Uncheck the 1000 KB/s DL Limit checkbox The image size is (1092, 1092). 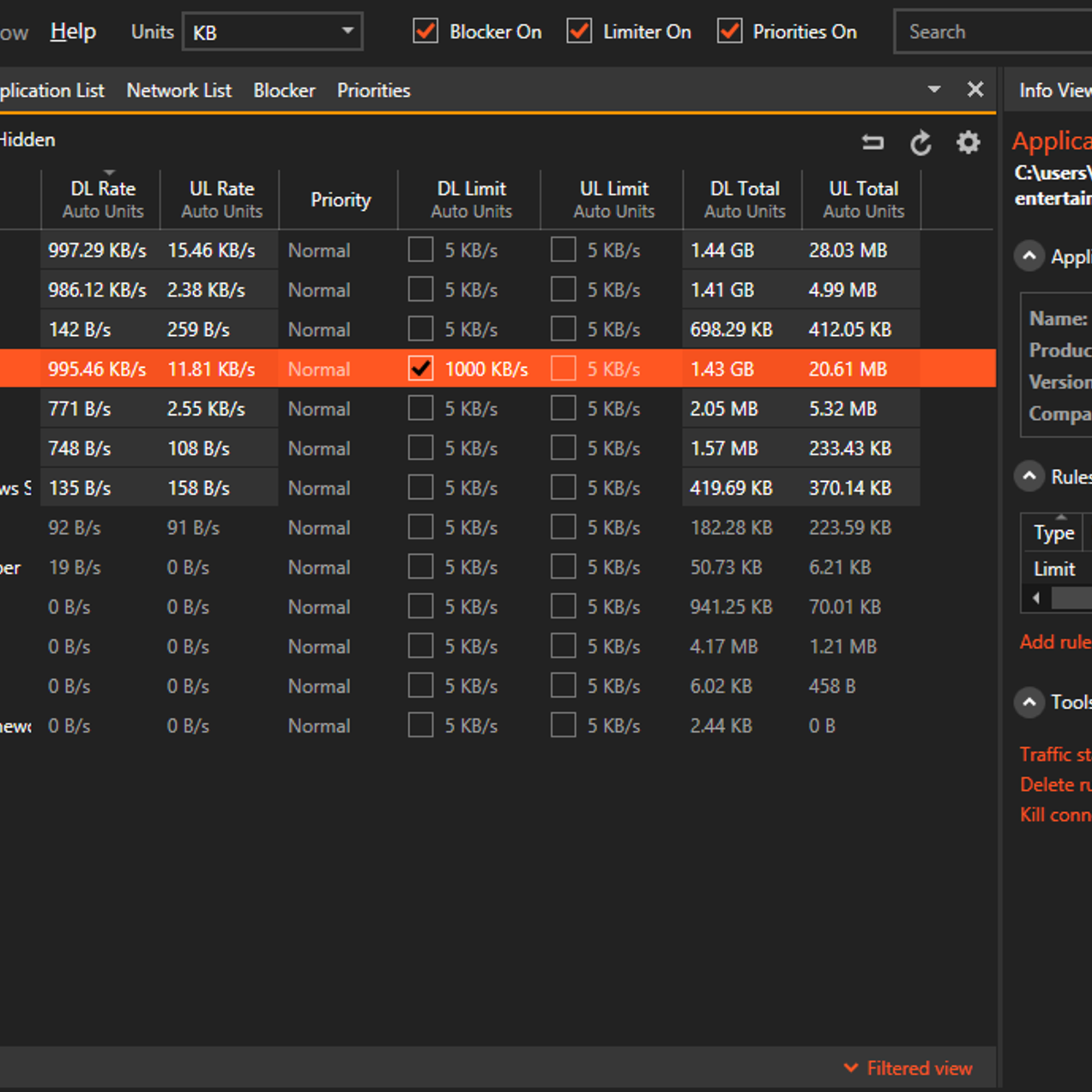click(420, 369)
